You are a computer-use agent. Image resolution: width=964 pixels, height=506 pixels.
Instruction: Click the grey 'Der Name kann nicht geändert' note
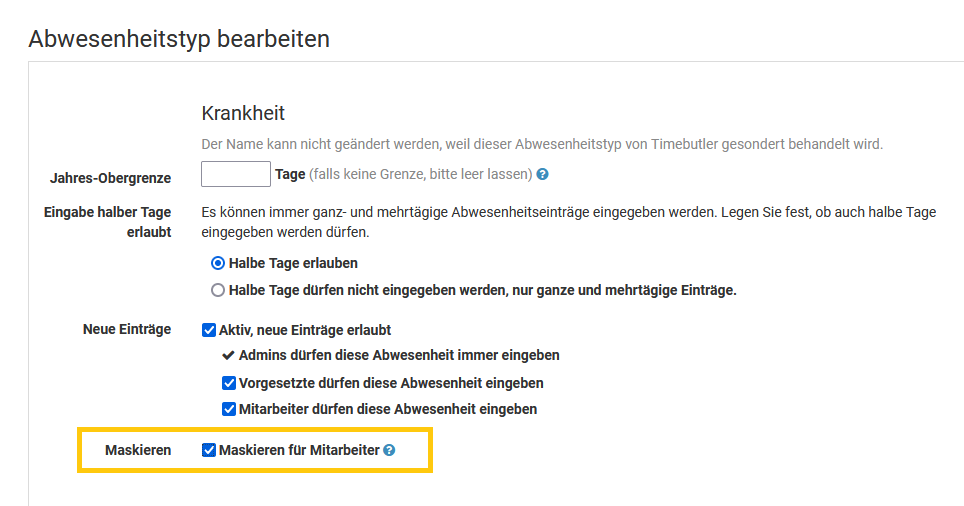pos(541,144)
